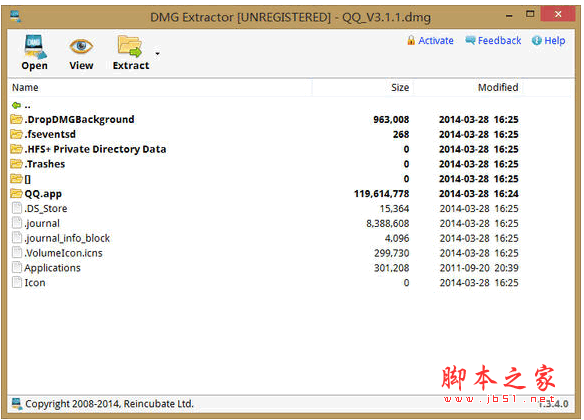Click the size value 4,096
Viewport: 584px width, 420px height.
pos(397,238)
